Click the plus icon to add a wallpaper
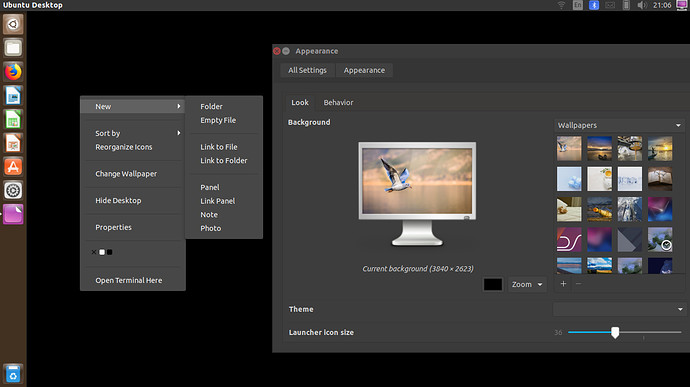 click(563, 284)
